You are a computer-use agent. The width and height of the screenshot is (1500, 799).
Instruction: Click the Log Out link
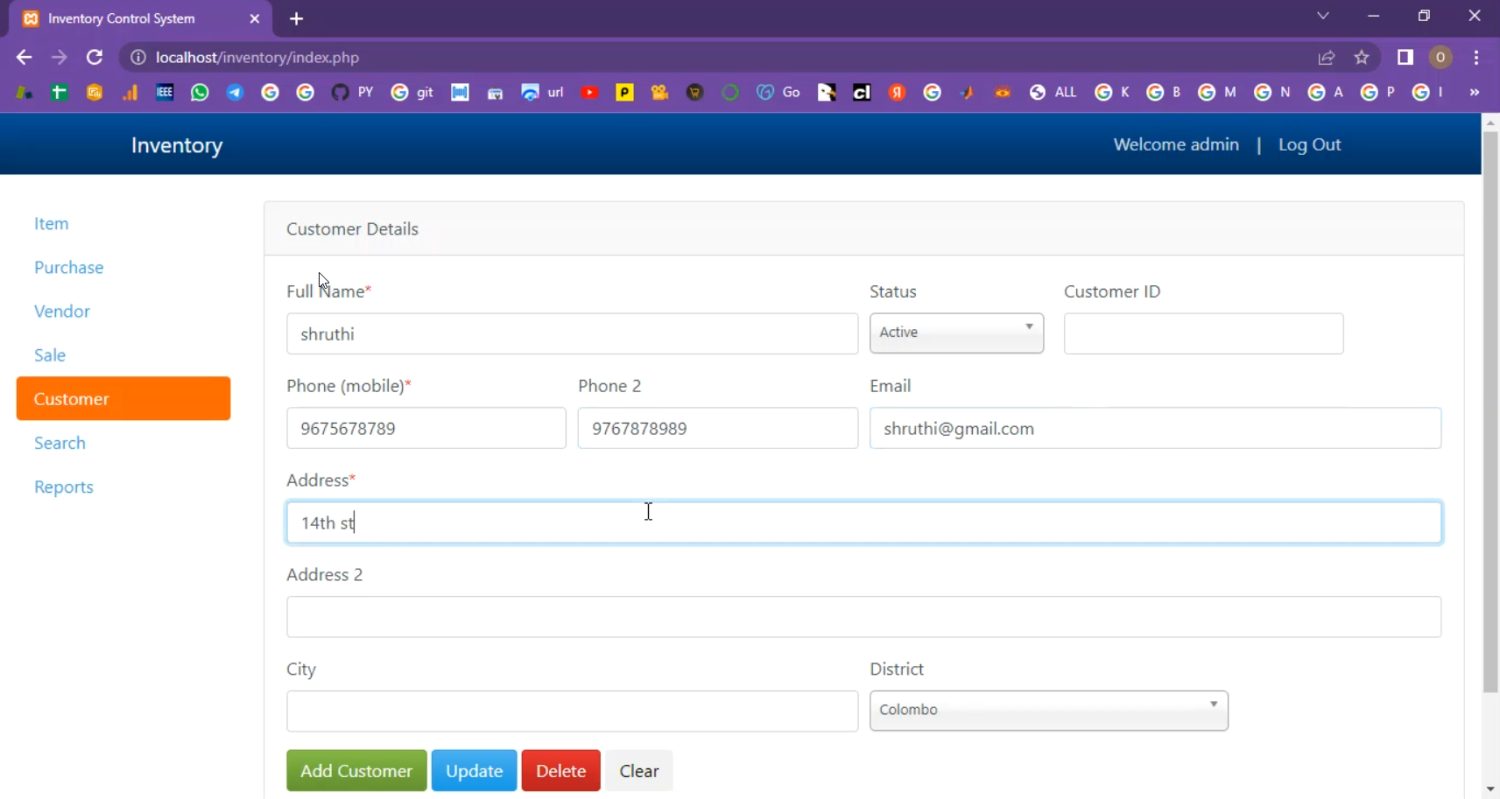(1309, 145)
